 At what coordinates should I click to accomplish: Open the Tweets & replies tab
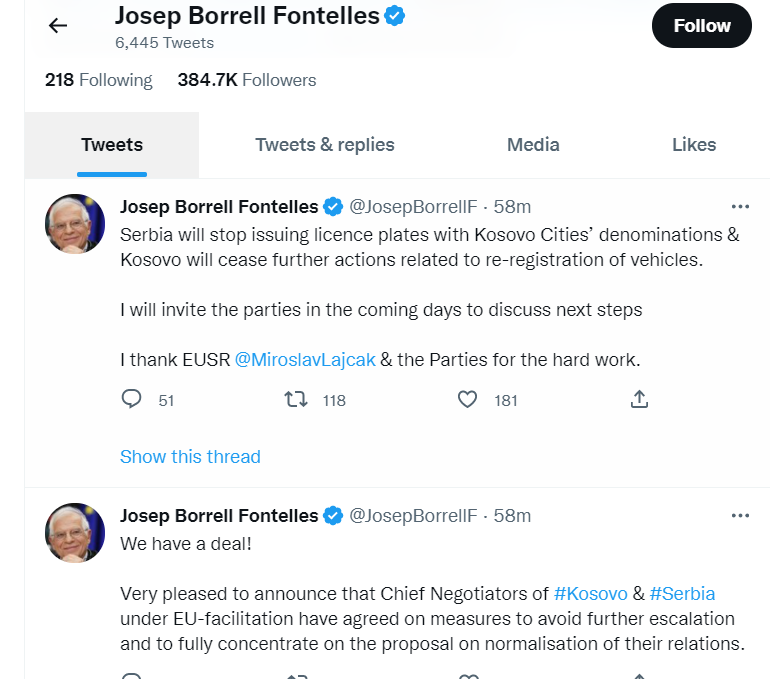tap(325, 145)
